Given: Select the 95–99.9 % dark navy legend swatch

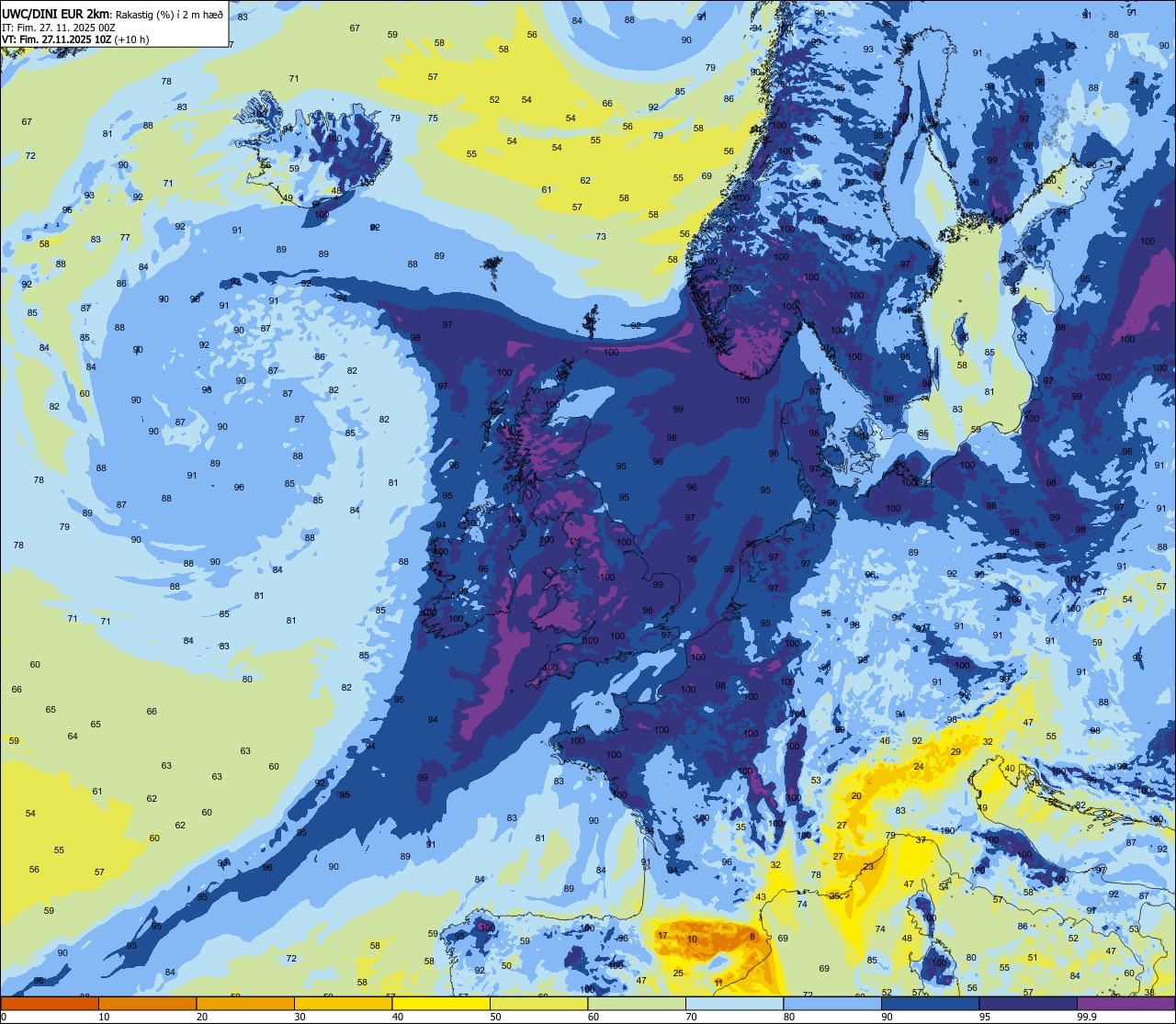Looking at the screenshot, I should [1028, 1004].
